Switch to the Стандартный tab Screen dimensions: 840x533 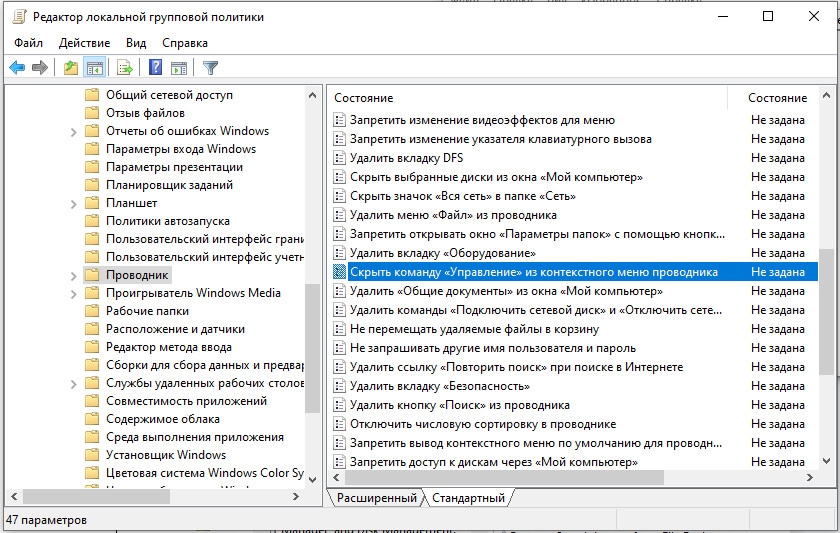pos(468,497)
